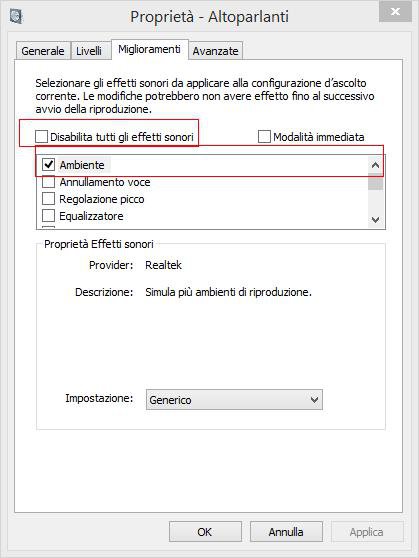The height and width of the screenshot is (558, 419).
Task: Turn on the Equalizzatore effect
Action: (x=48, y=216)
